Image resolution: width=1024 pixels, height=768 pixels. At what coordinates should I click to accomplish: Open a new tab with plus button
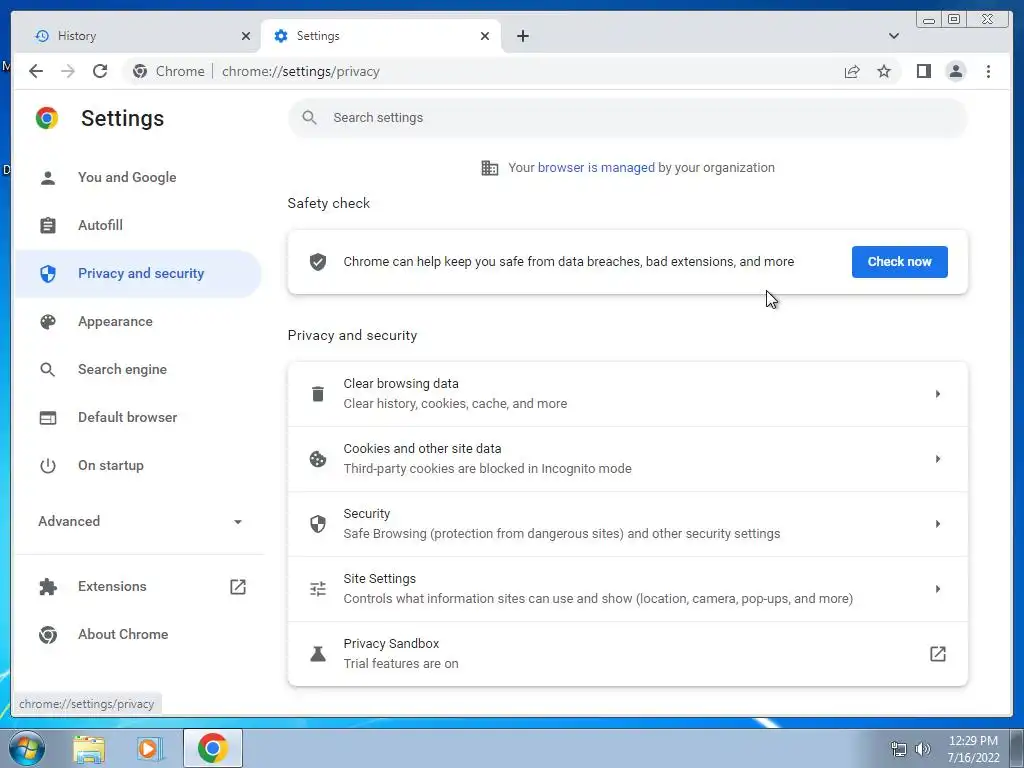click(x=522, y=36)
